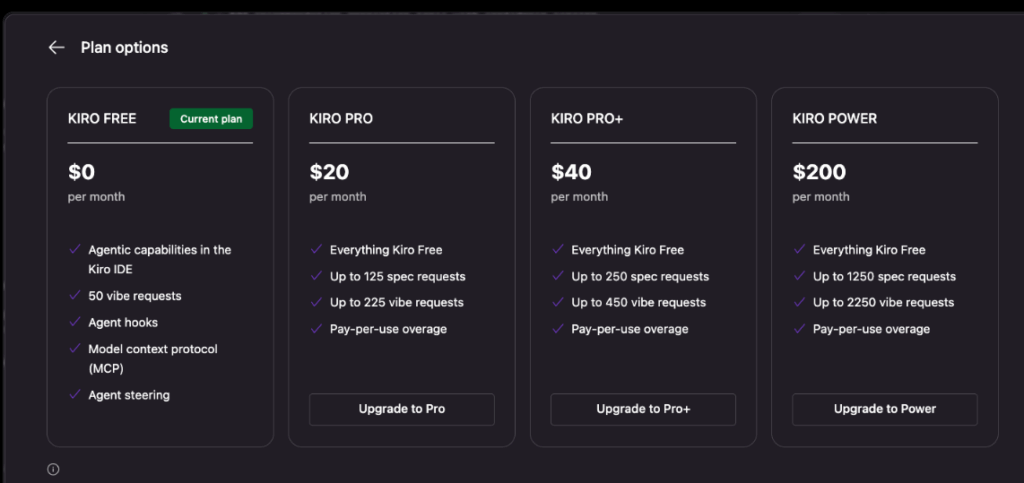
Task: Click checkmark icon next to 50 vibe requests
Action: (75, 295)
